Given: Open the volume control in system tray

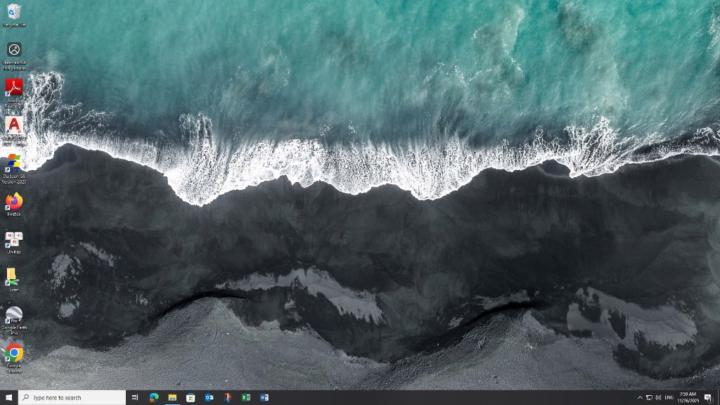Looking at the screenshot, I should [658, 397].
